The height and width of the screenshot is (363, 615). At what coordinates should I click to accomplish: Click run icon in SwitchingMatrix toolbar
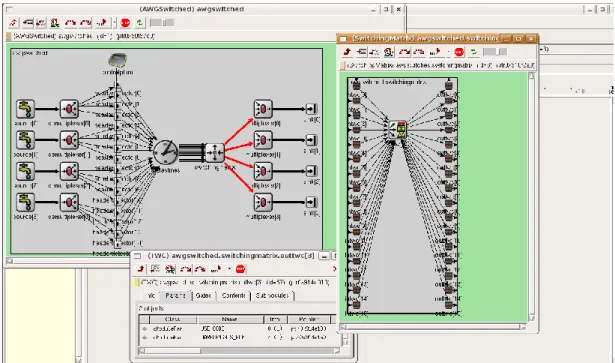point(404,52)
